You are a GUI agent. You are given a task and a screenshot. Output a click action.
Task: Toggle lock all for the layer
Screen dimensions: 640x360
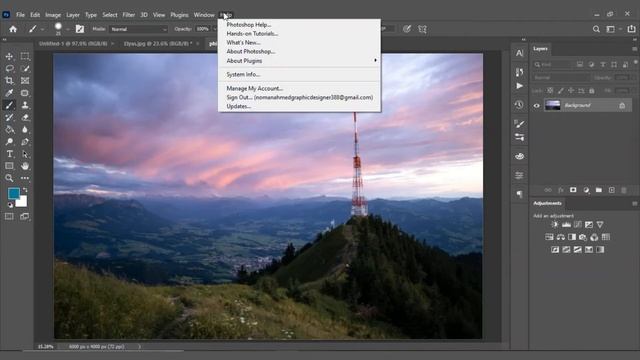coord(592,91)
